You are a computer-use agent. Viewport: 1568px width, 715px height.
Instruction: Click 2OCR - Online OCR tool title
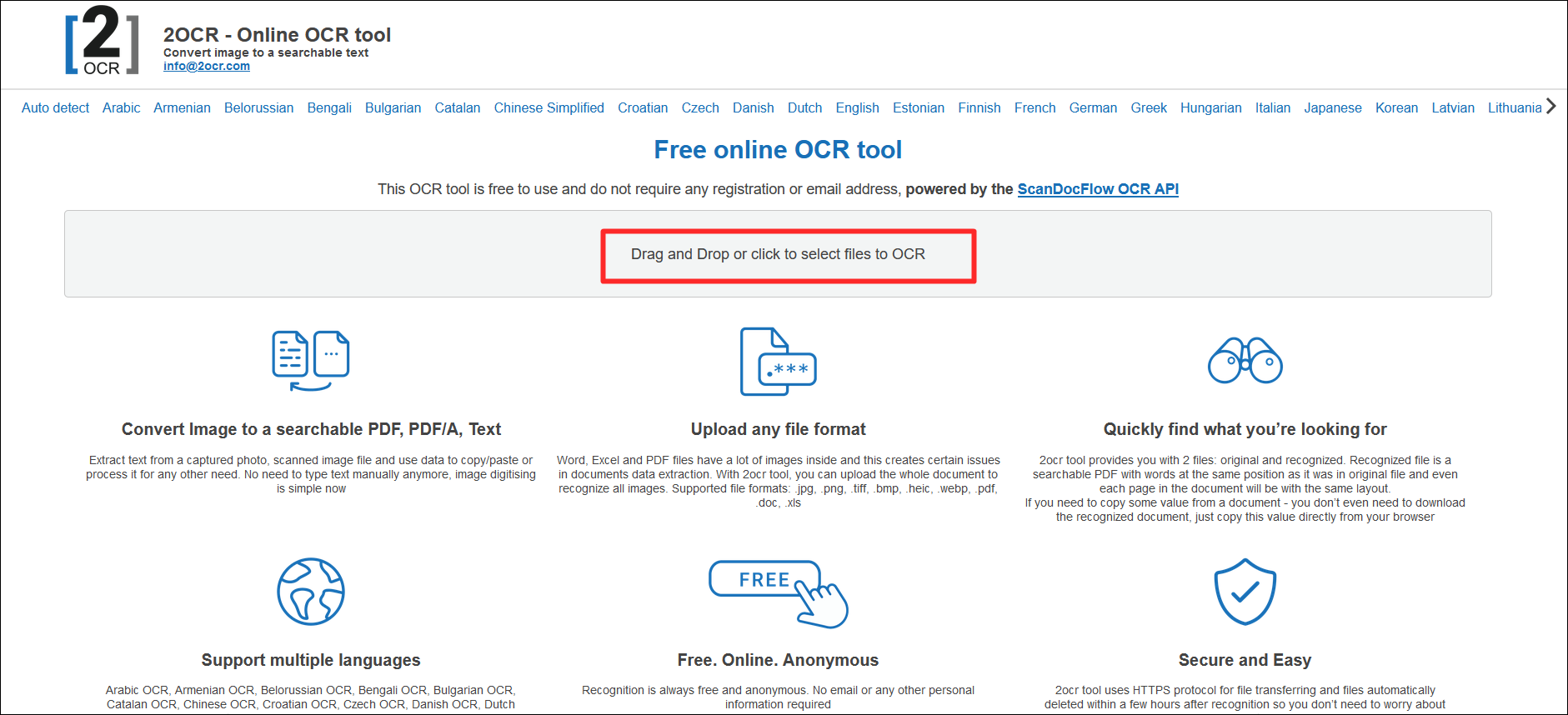tap(277, 35)
